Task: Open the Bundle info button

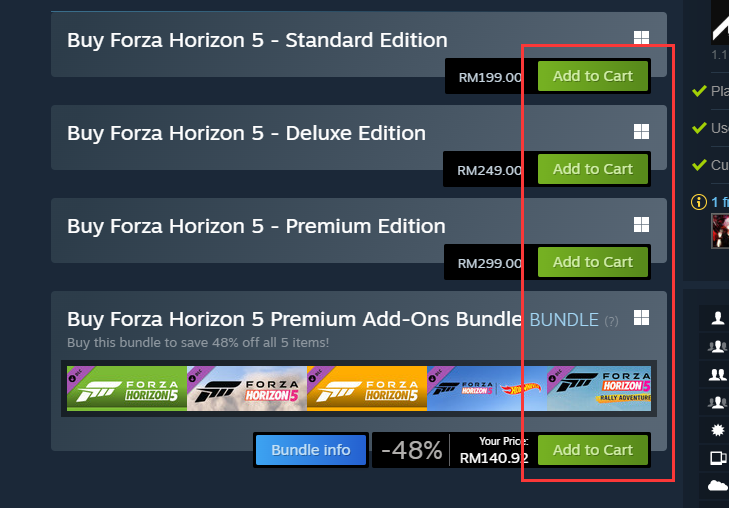Action: coord(311,450)
